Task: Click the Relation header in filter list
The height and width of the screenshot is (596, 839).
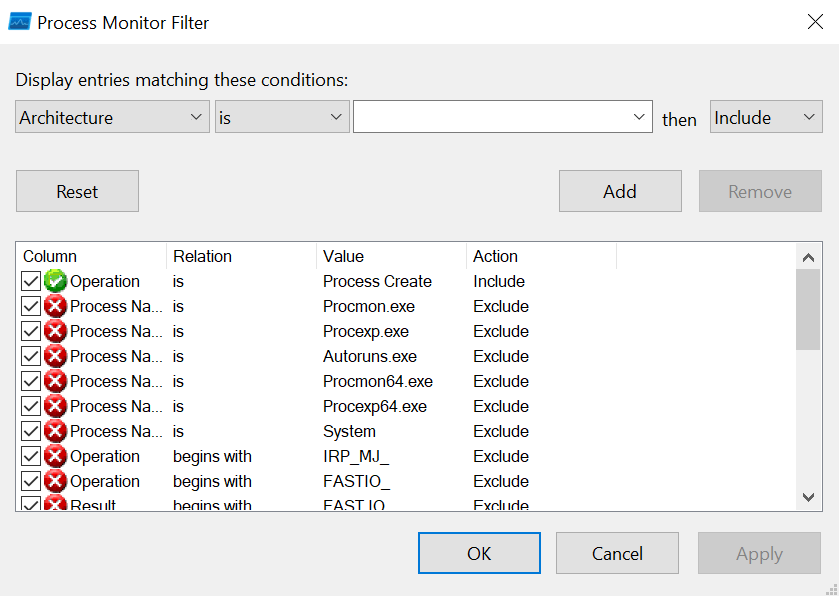Action: click(241, 256)
